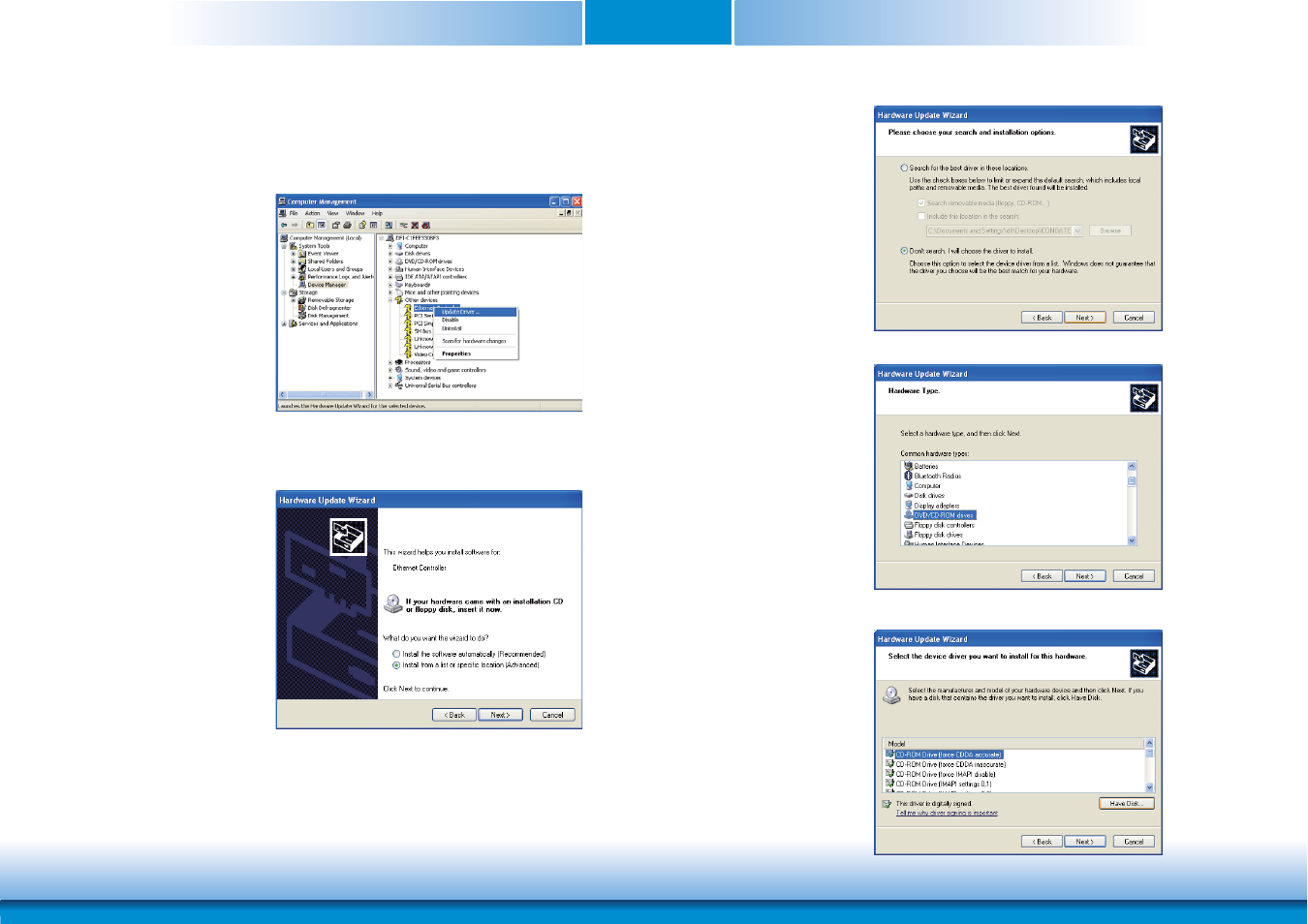Screen dimensions: 1308x924
Task: Collapse the Storage tree node
Action: 284,293
